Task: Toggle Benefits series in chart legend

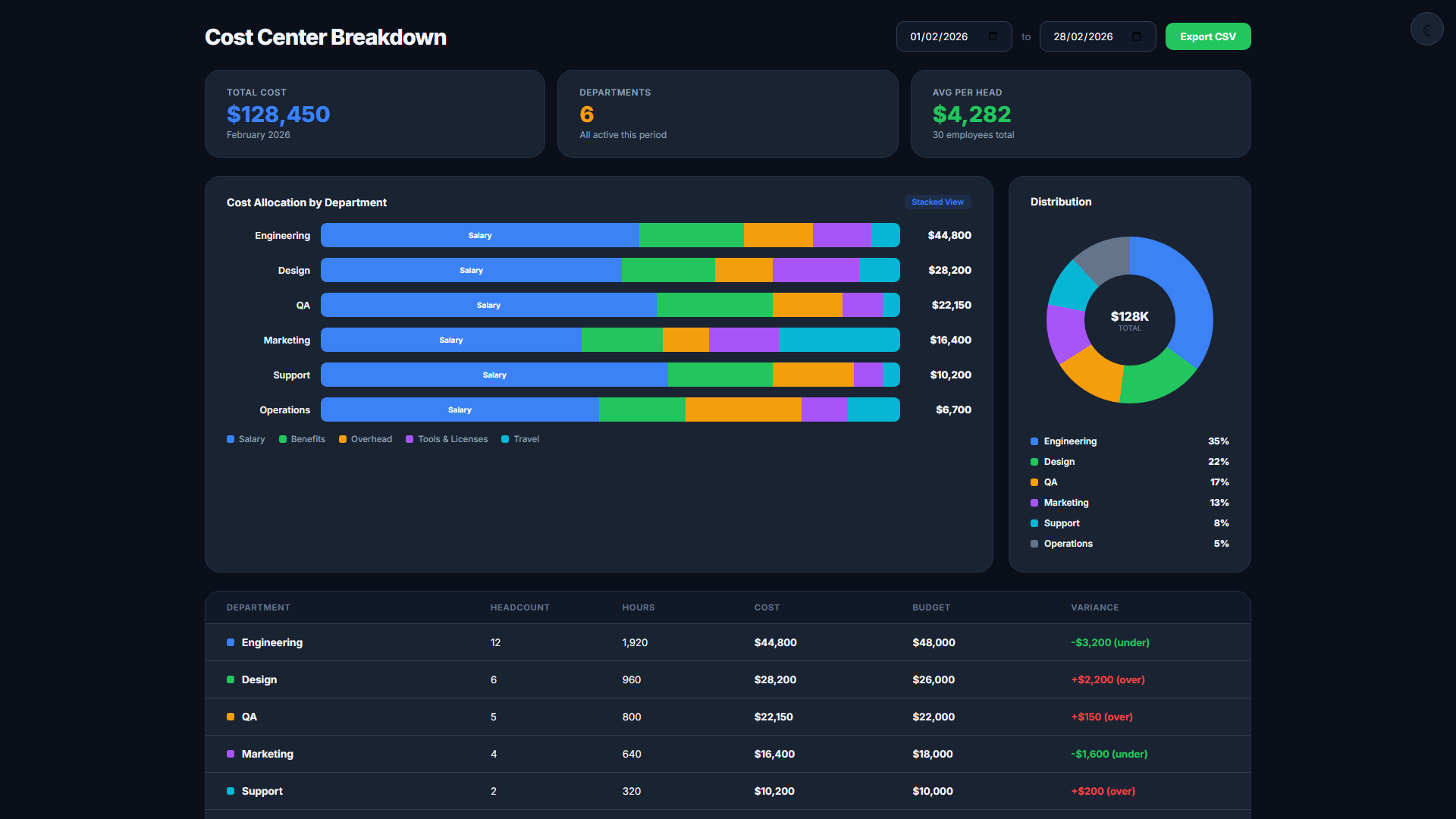Action: coord(302,439)
